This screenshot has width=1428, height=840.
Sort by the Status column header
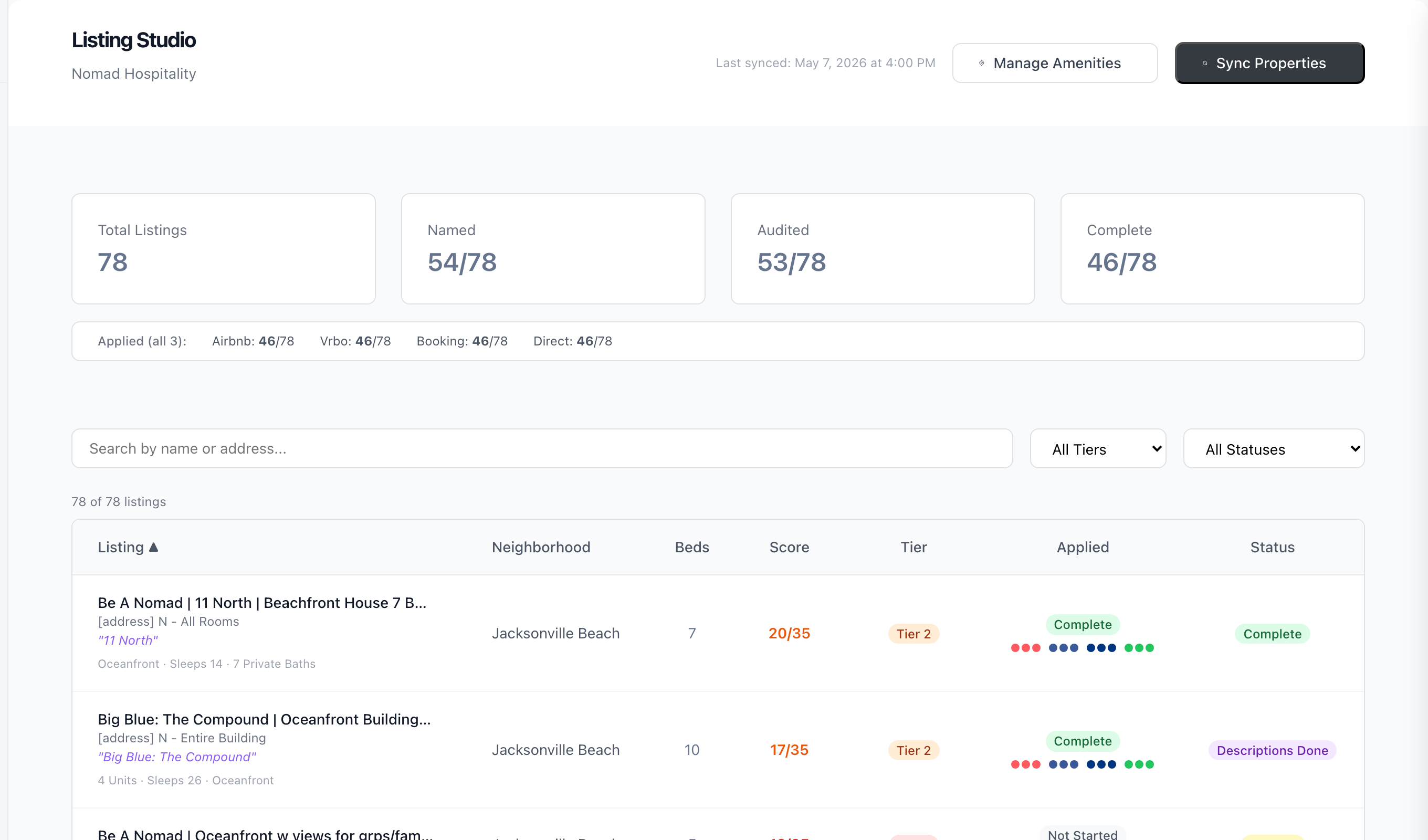pyautogui.click(x=1272, y=547)
